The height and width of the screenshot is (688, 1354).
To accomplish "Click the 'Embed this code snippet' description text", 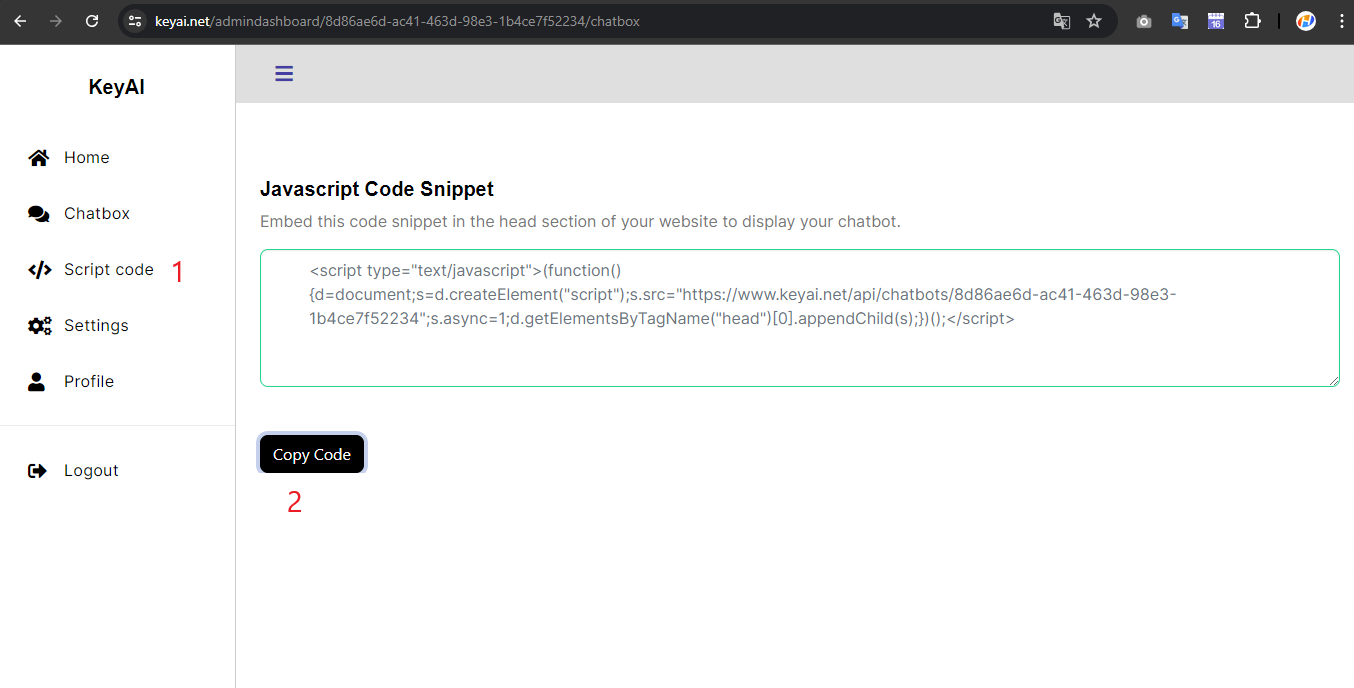I will (x=580, y=222).
